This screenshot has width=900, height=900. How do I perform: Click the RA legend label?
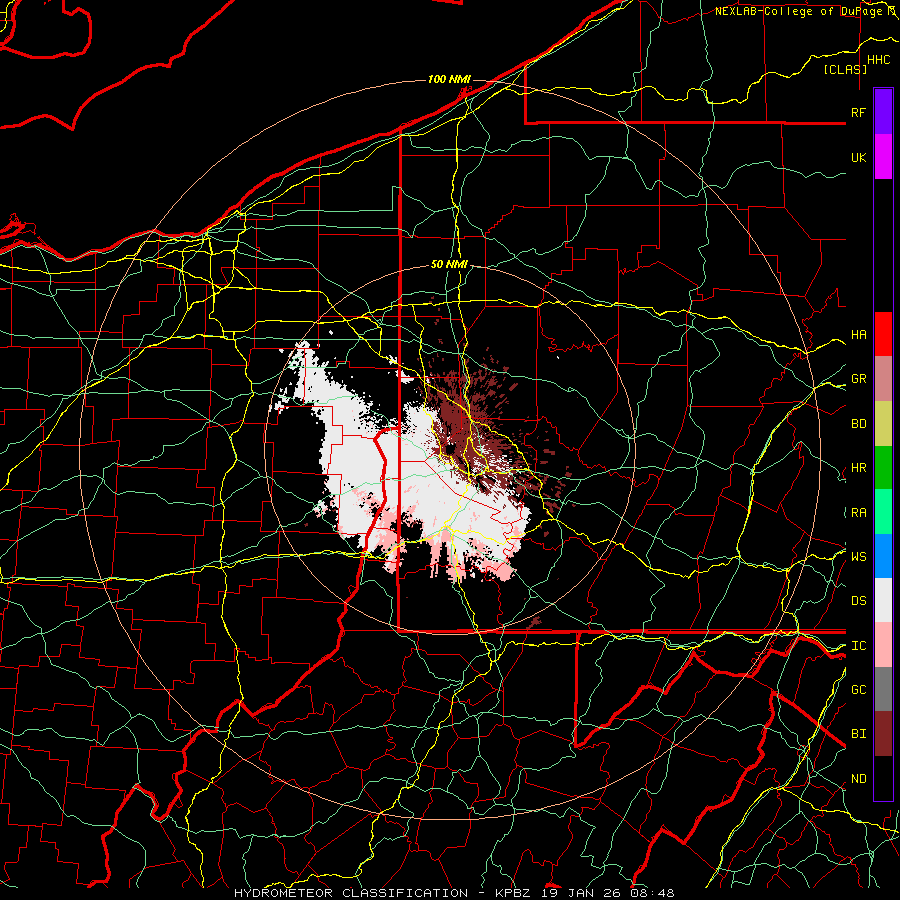point(858,513)
